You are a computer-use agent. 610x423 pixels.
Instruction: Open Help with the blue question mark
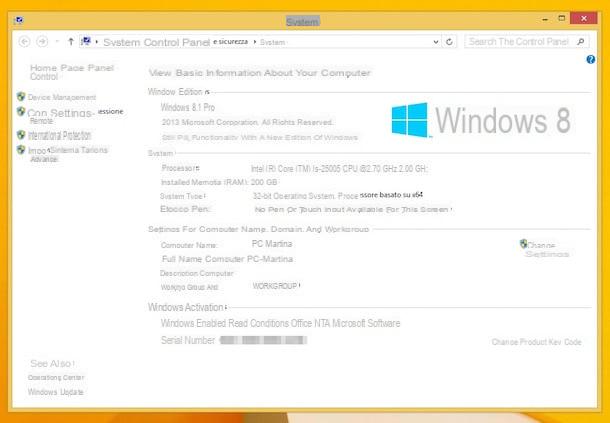point(591,60)
